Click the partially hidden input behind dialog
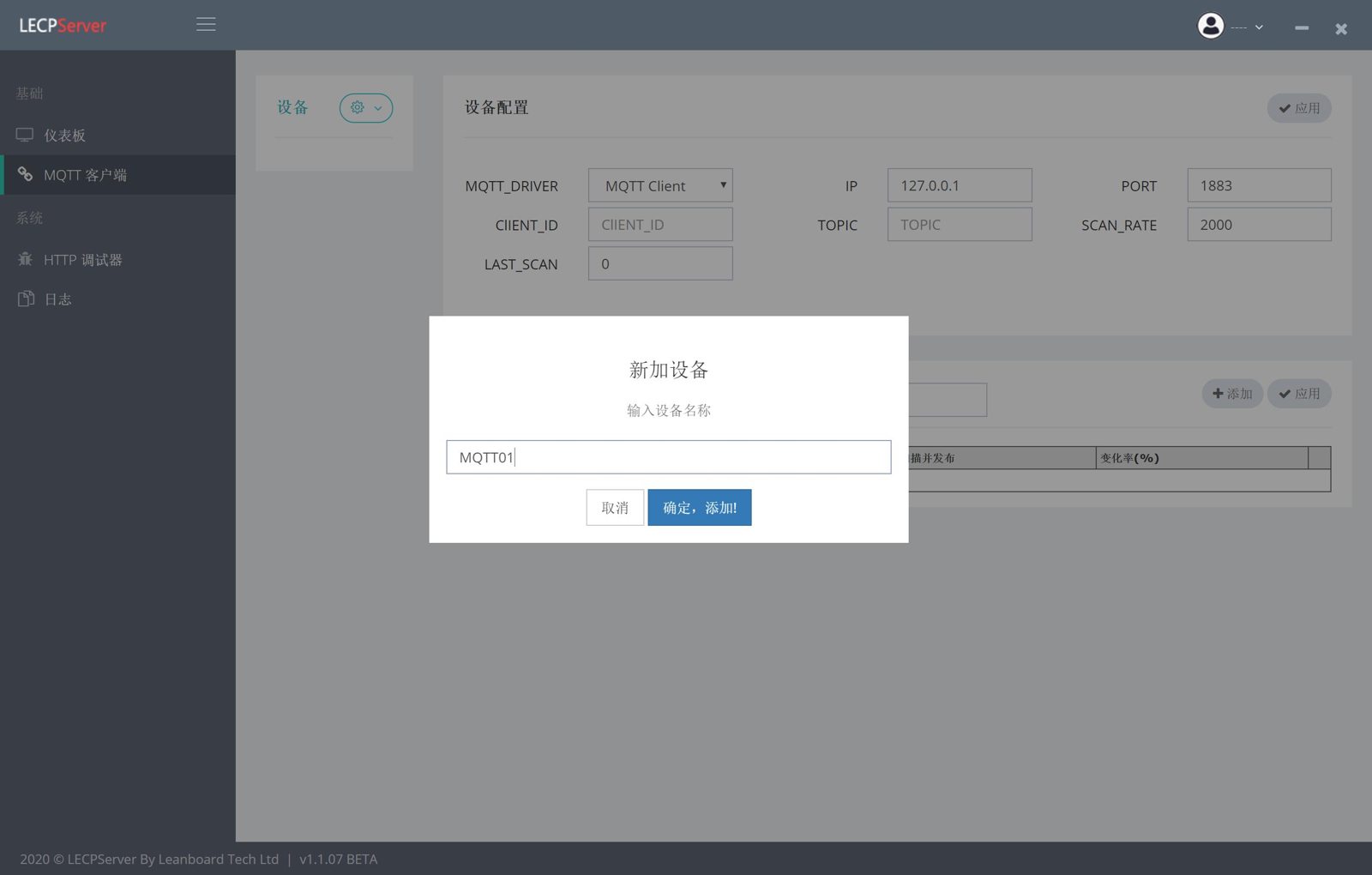The height and width of the screenshot is (875, 1372). tap(948, 400)
